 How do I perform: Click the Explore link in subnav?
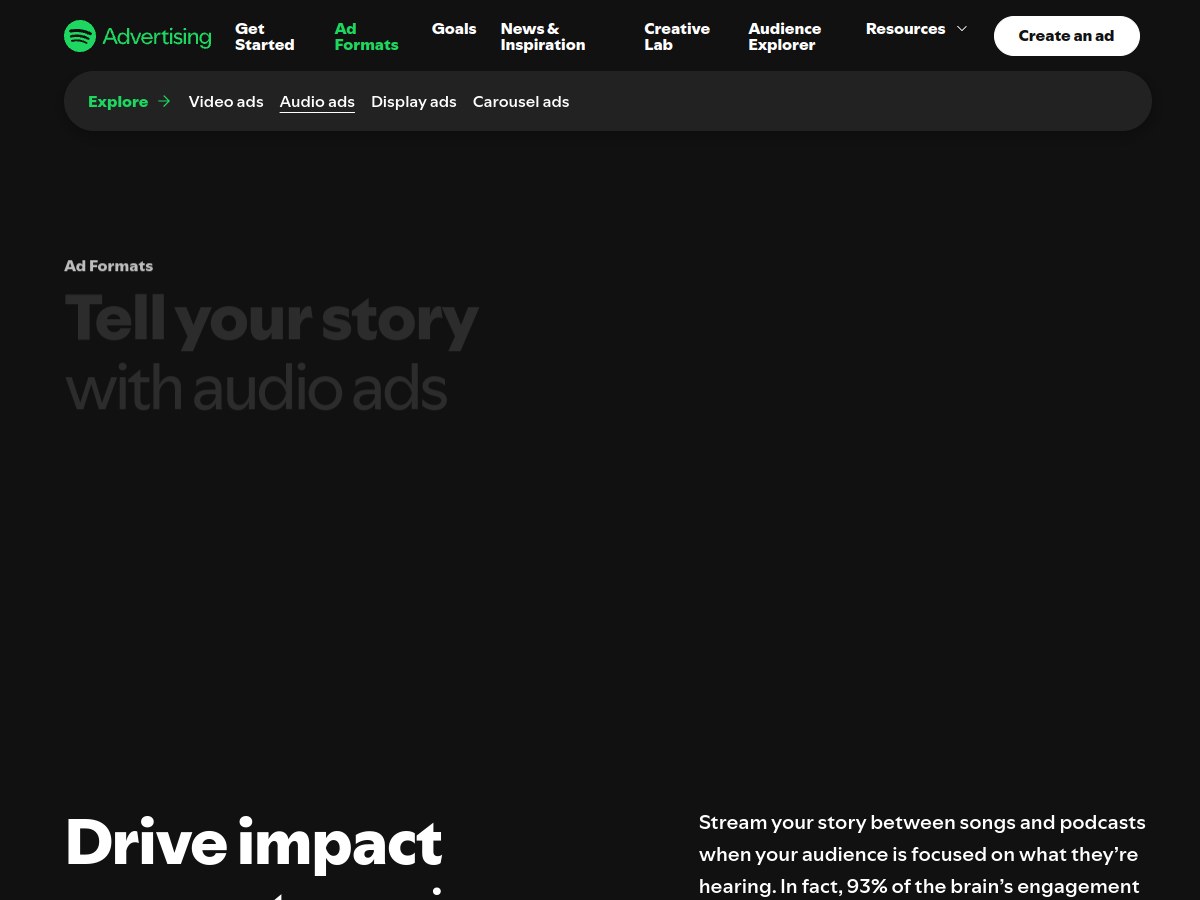pyautogui.click(x=118, y=102)
